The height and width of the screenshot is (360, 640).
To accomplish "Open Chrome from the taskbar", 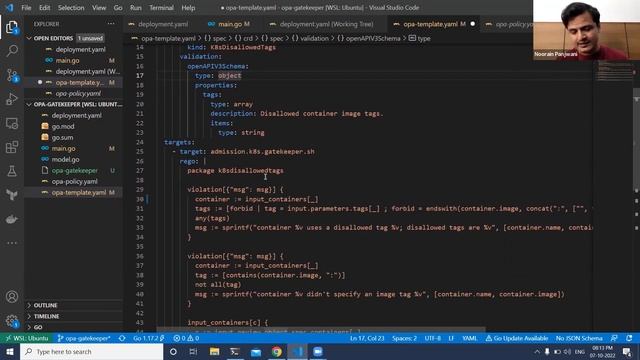I will [276, 351].
